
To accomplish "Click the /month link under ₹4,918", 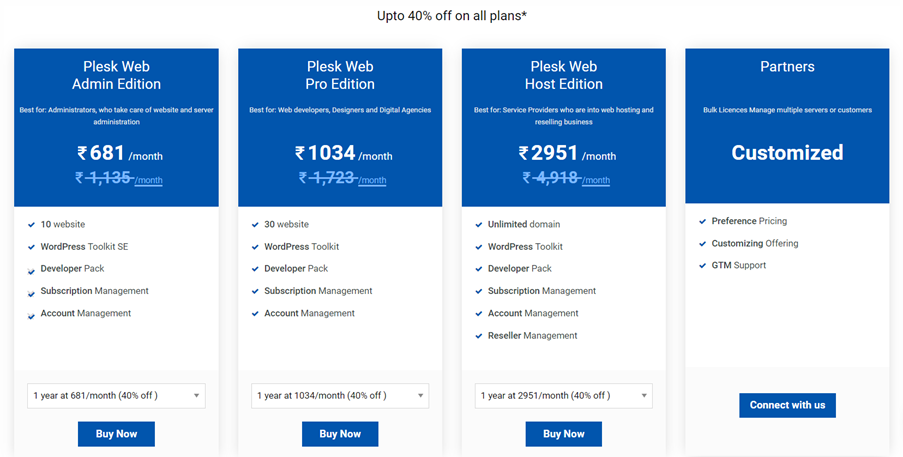I will tap(595, 180).
